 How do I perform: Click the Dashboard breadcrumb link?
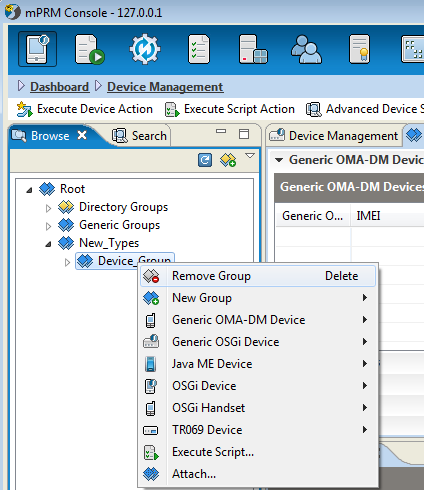pos(60,87)
